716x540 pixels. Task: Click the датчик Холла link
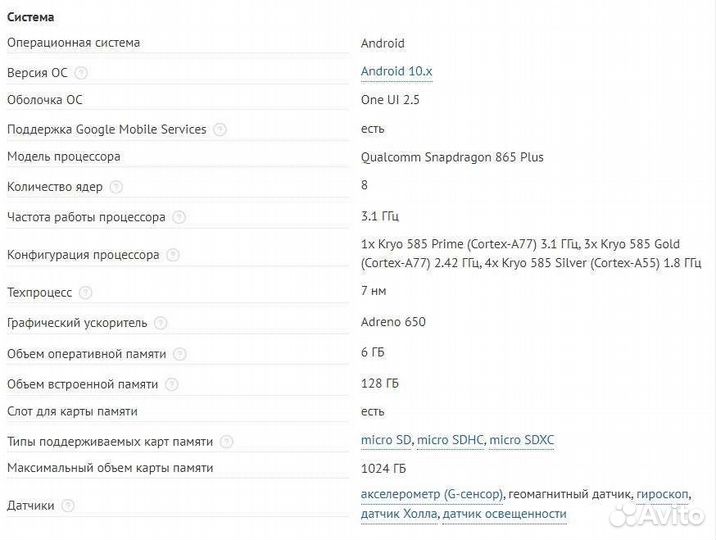coord(399,514)
